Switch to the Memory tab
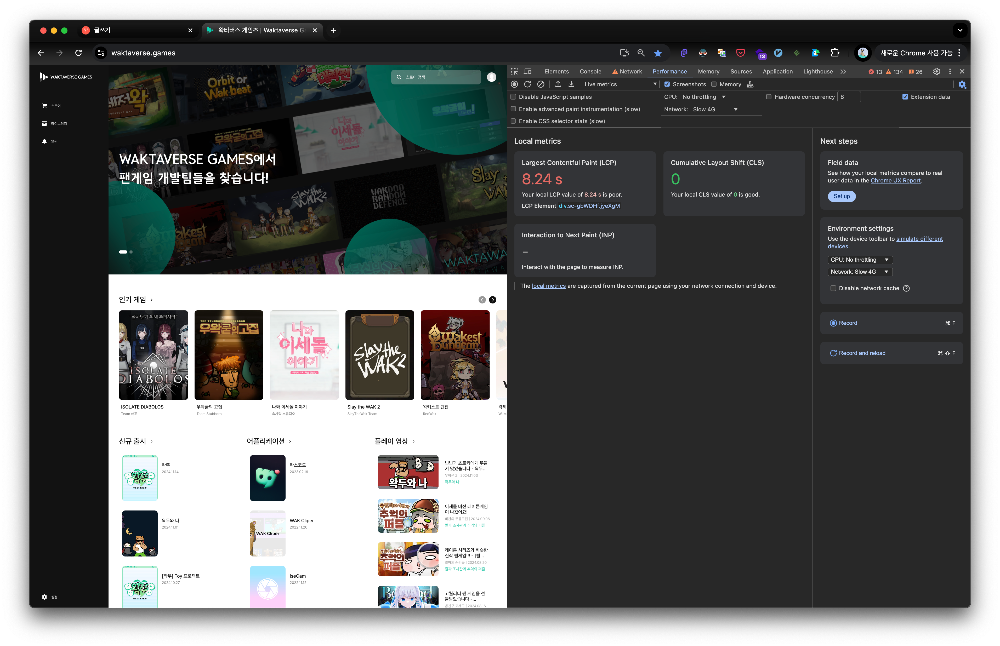Viewport: 1000px width, 646px height. click(x=709, y=71)
